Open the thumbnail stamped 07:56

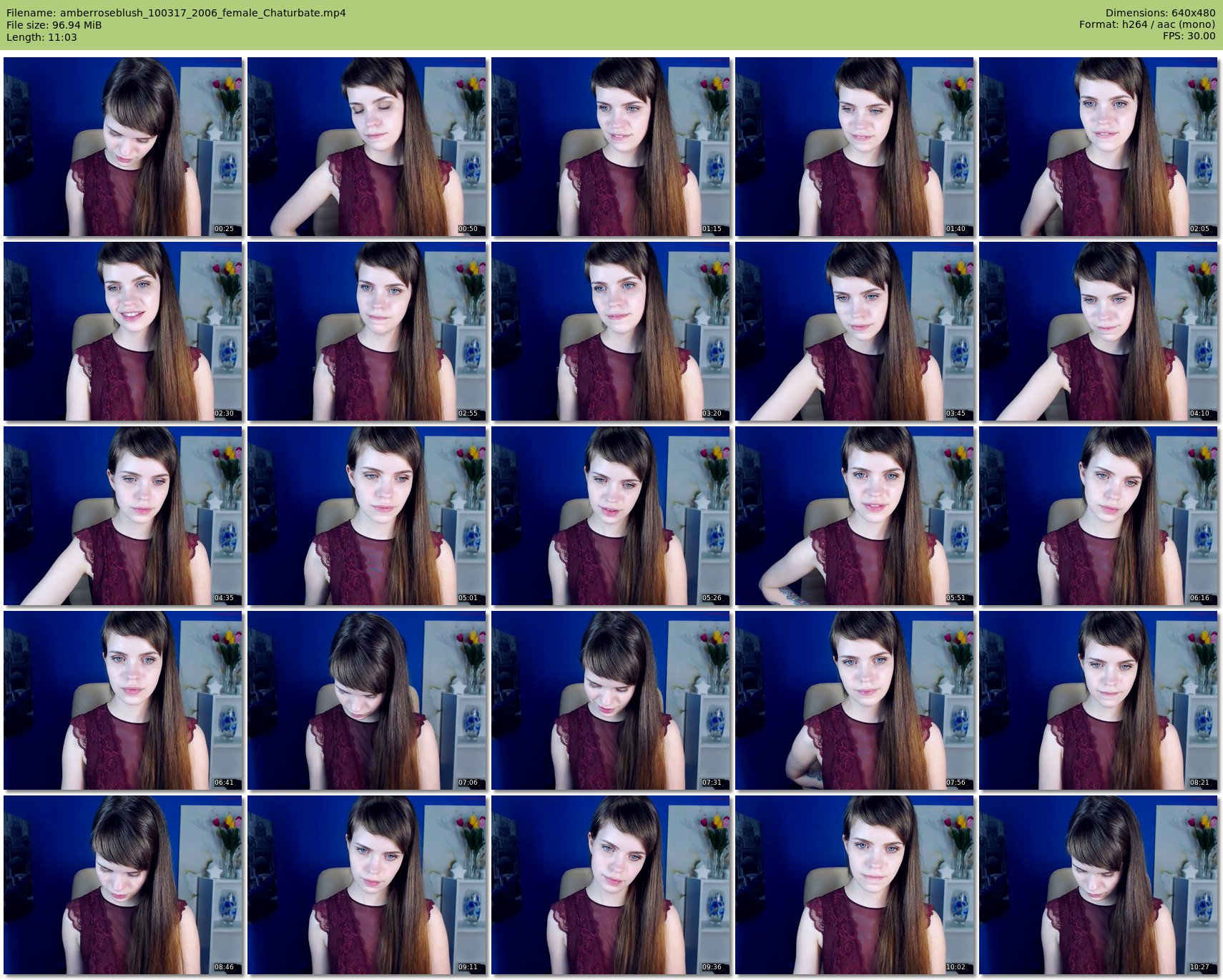coord(855,700)
